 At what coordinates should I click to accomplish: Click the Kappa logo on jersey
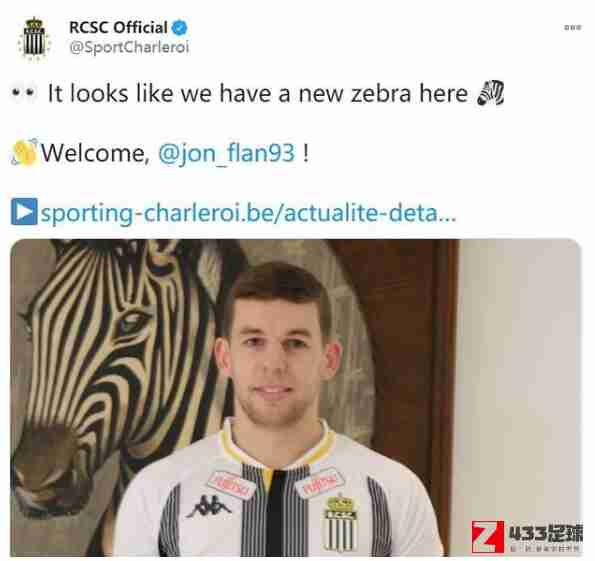coord(208,506)
